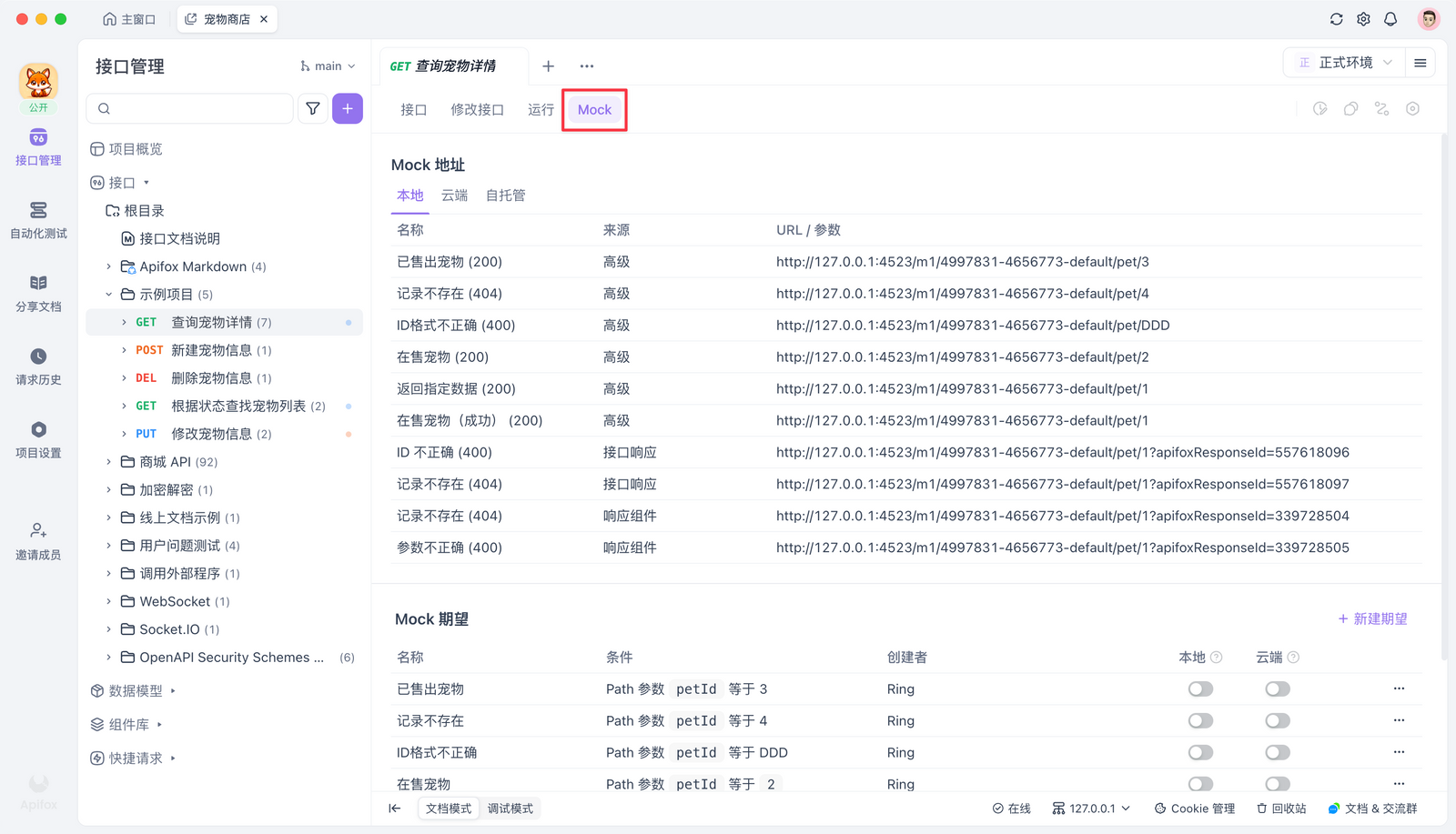Open 项目设置 from the left sidebar
Image resolution: width=1456 pixels, height=834 pixels.
pos(37,437)
